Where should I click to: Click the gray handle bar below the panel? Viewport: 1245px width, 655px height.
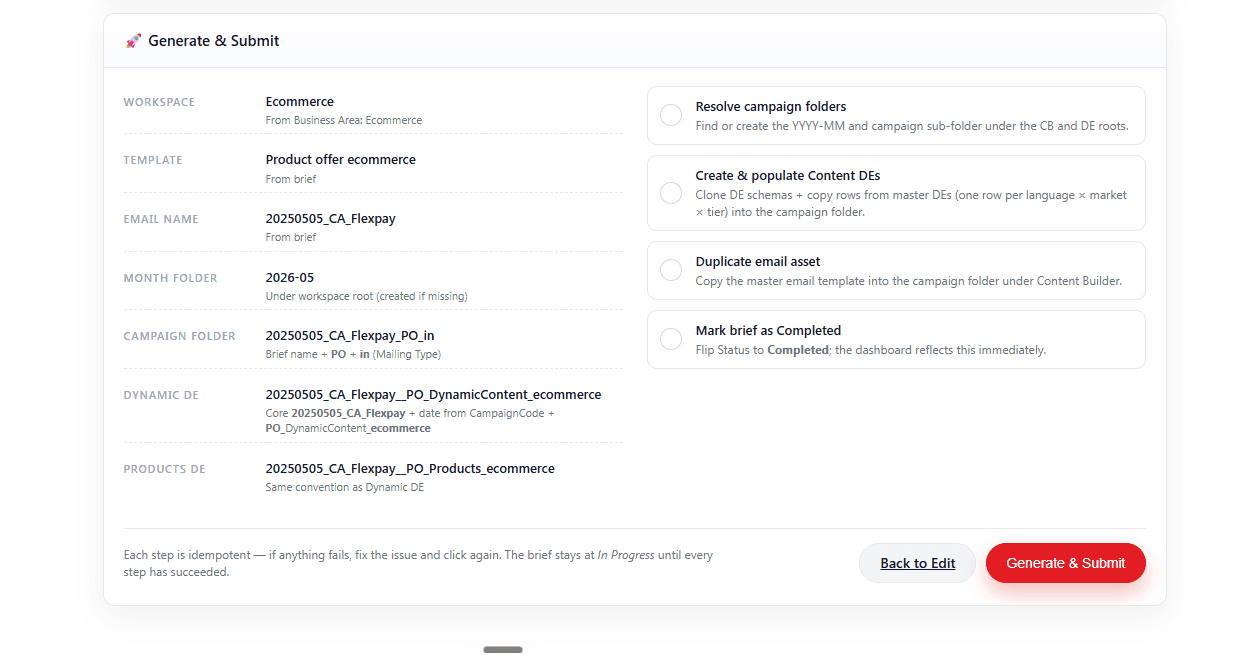503,650
